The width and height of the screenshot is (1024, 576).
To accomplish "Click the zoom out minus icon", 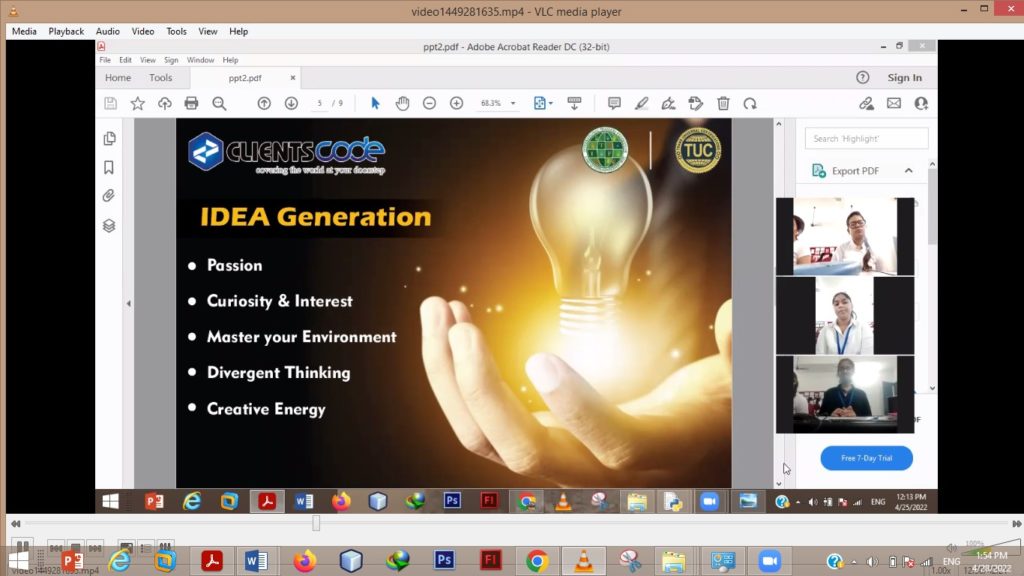I will click(x=429, y=103).
